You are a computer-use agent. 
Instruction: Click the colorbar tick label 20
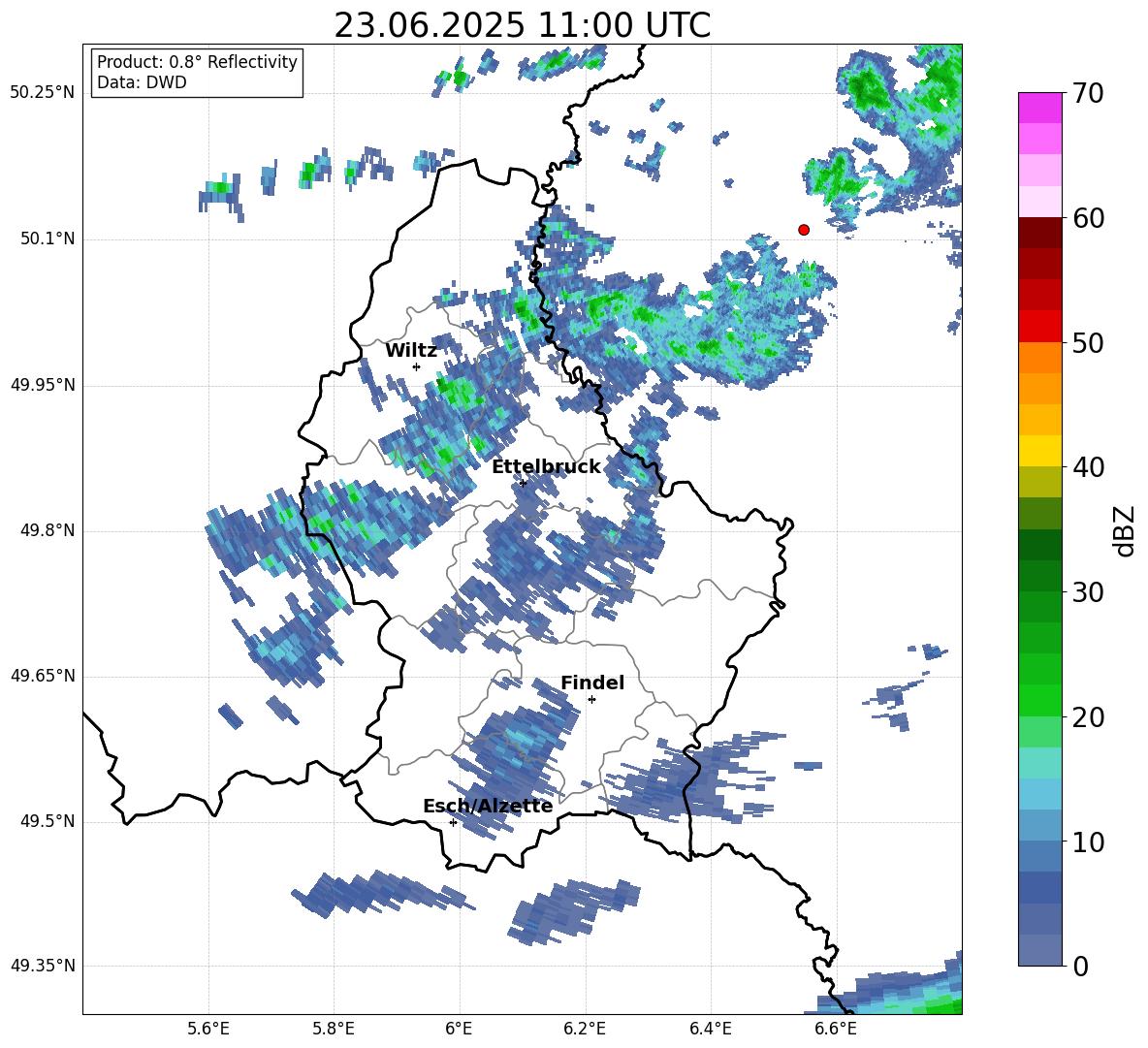pyautogui.click(x=1088, y=716)
